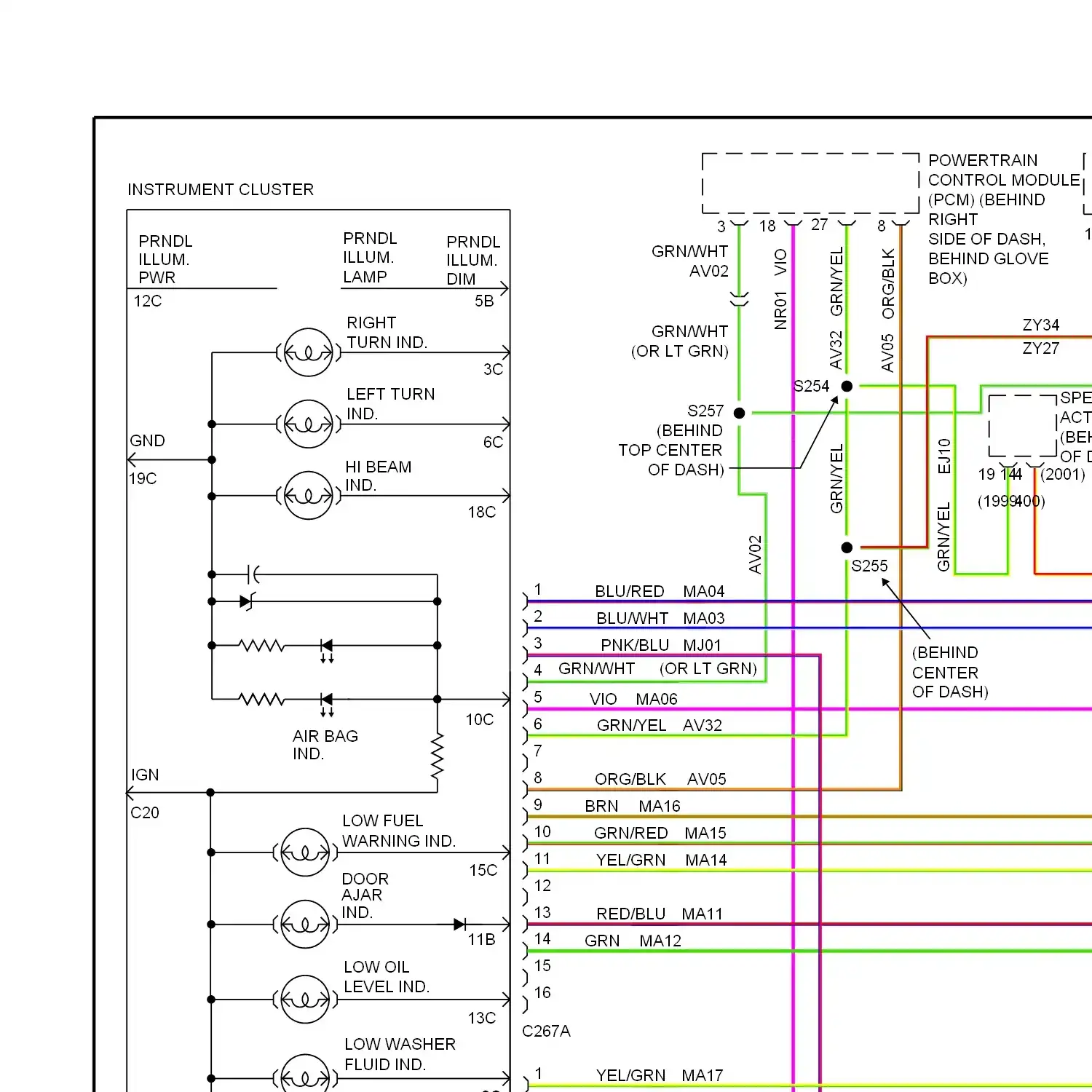Select the ZY27 wire label
Viewport: 1092px width, 1092px height.
click(x=1041, y=349)
